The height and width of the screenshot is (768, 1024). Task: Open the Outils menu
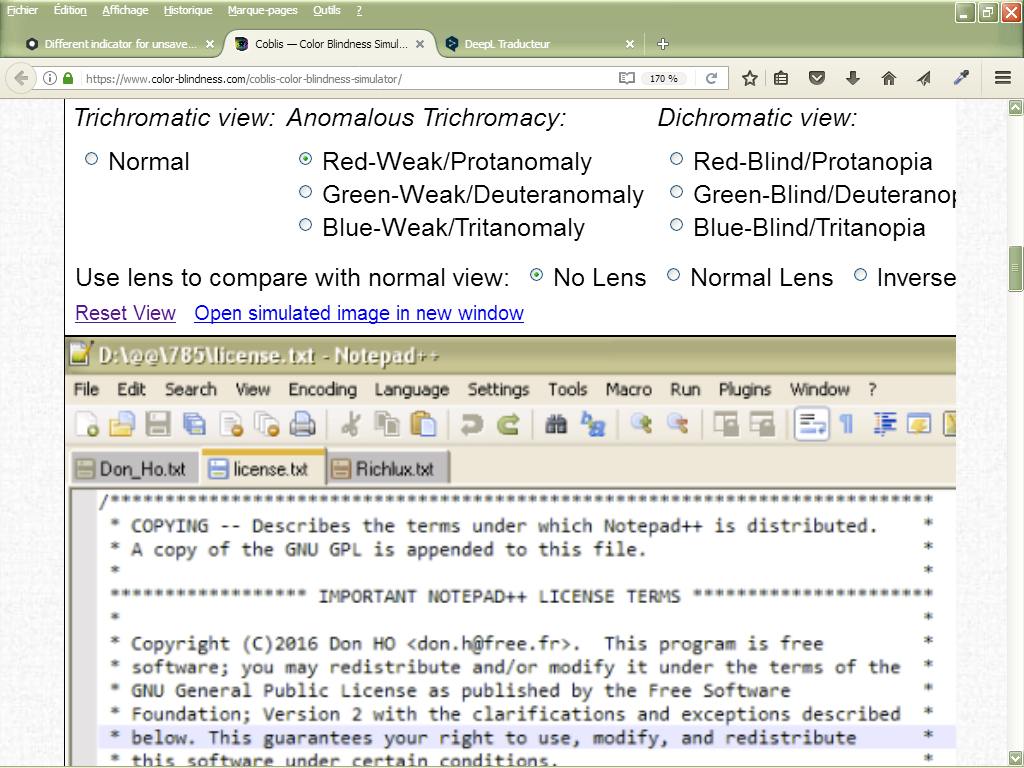coord(327,10)
